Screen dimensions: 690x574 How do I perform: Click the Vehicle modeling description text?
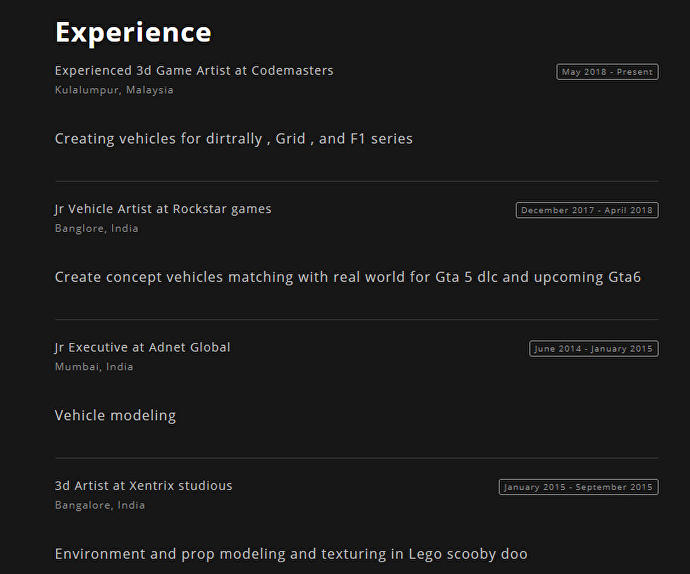pos(115,415)
